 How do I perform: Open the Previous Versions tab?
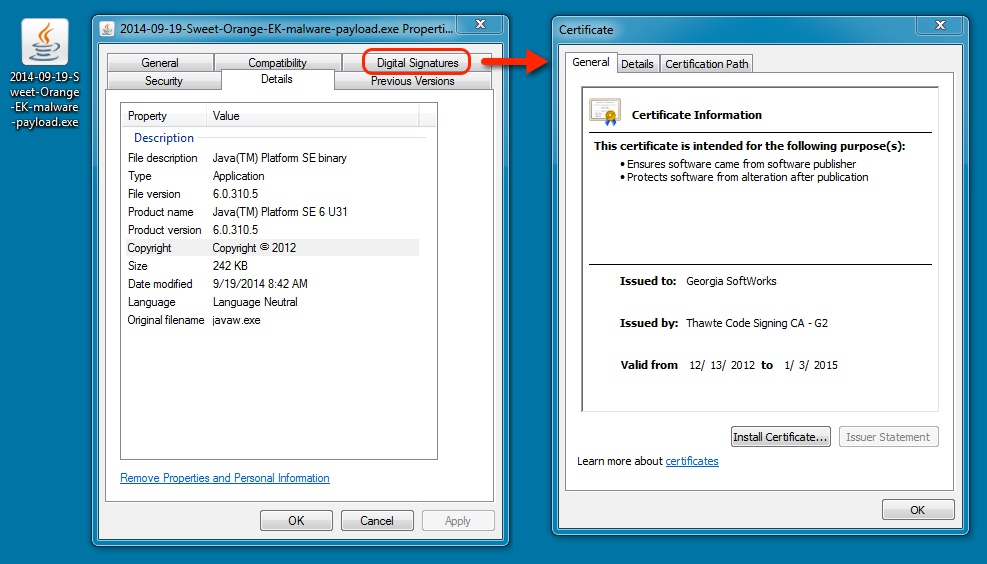(x=412, y=81)
